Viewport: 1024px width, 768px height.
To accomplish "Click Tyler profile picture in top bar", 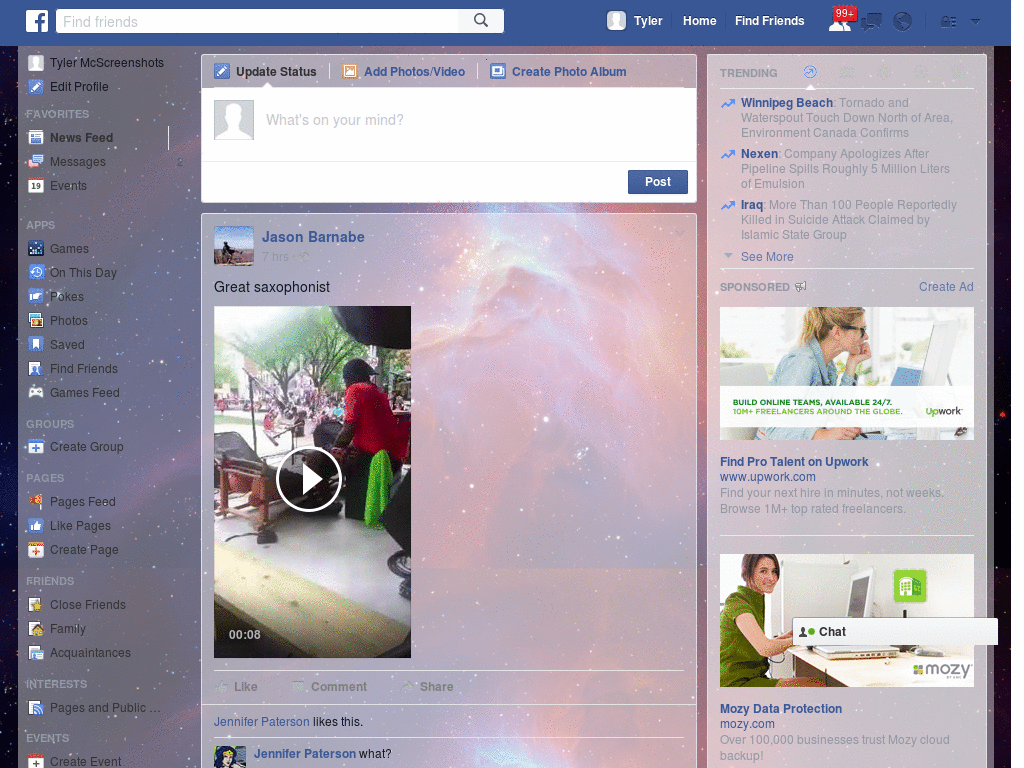I will 616,21.
